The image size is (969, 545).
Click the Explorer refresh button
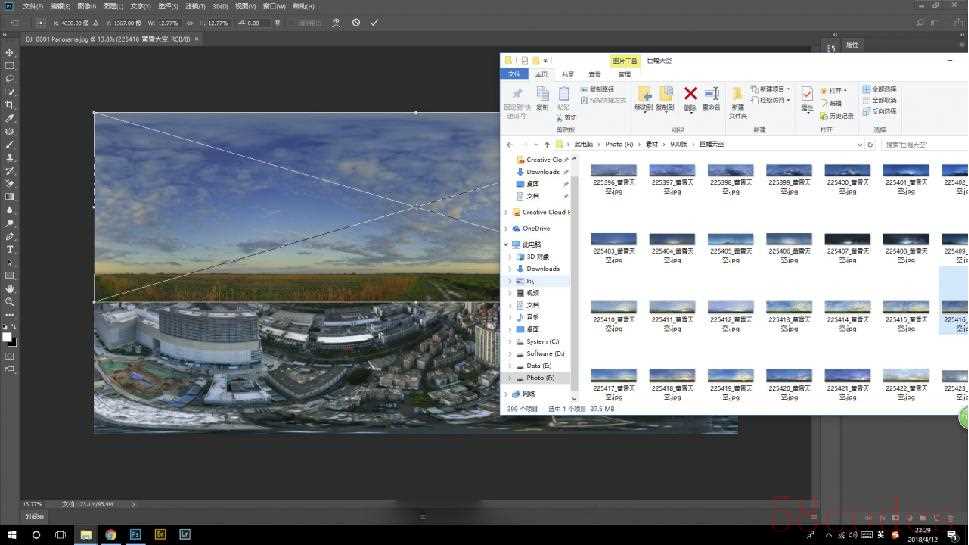tap(870, 145)
